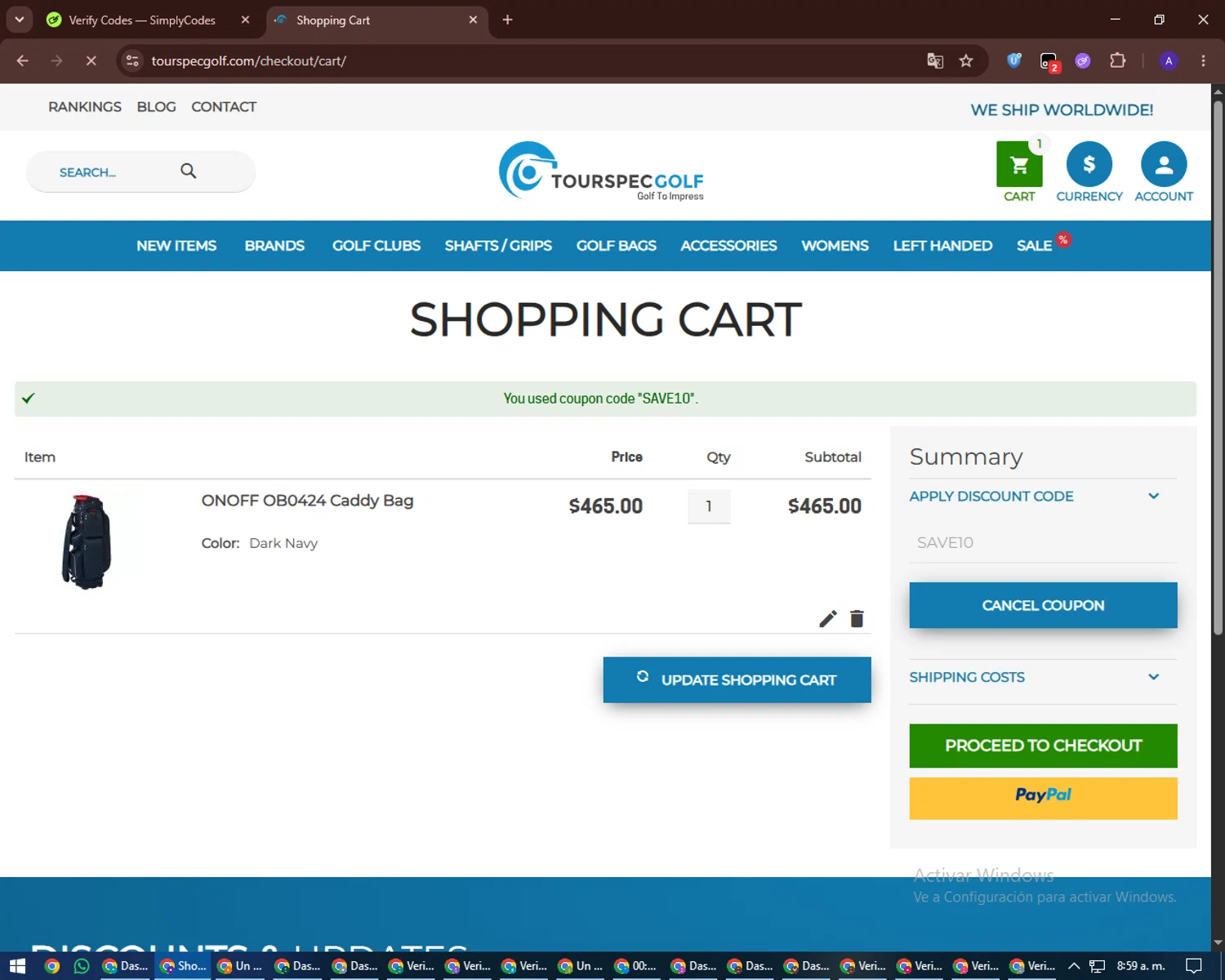This screenshot has width=1225, height=980.
Task: Open the blue shield extension icon
Action: (x=1013, y=60)
